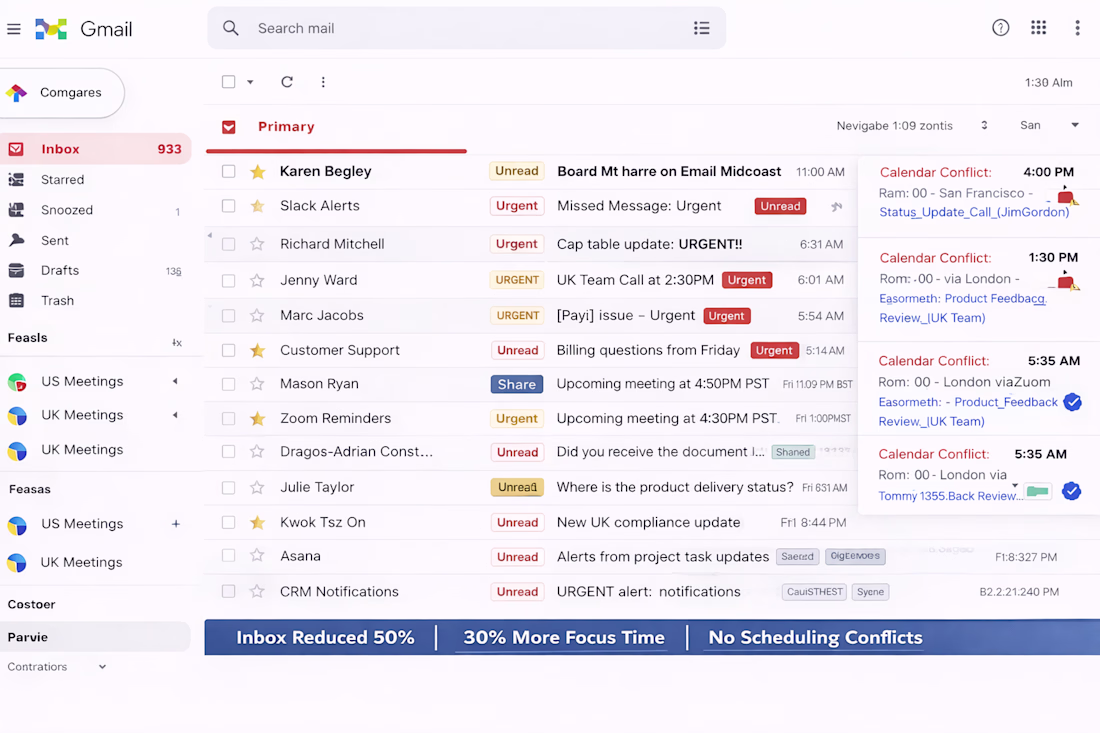Open the Snoozed folder label

(x=67, y=210)
